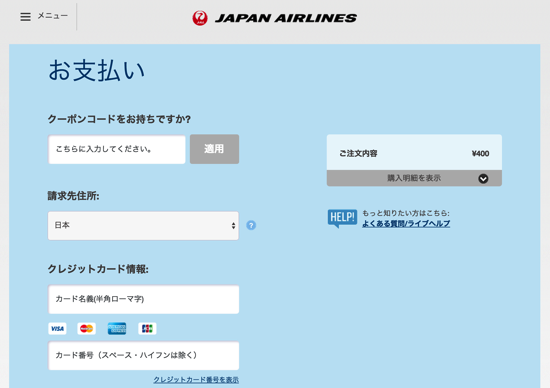Click the JAPAN AIRLINES wordmark
This screenshot has width=550, height=388.
(286, 18)
